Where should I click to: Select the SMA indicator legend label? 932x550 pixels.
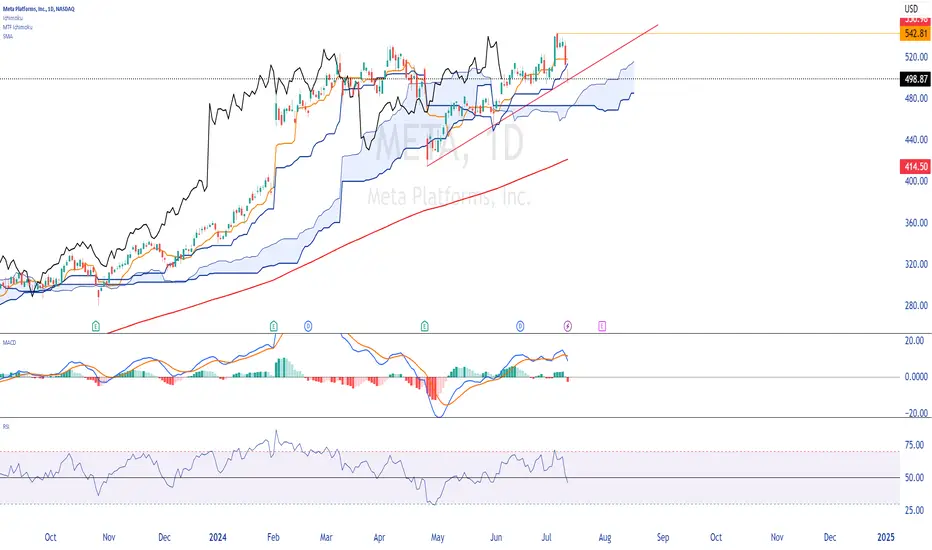[8, 36]
